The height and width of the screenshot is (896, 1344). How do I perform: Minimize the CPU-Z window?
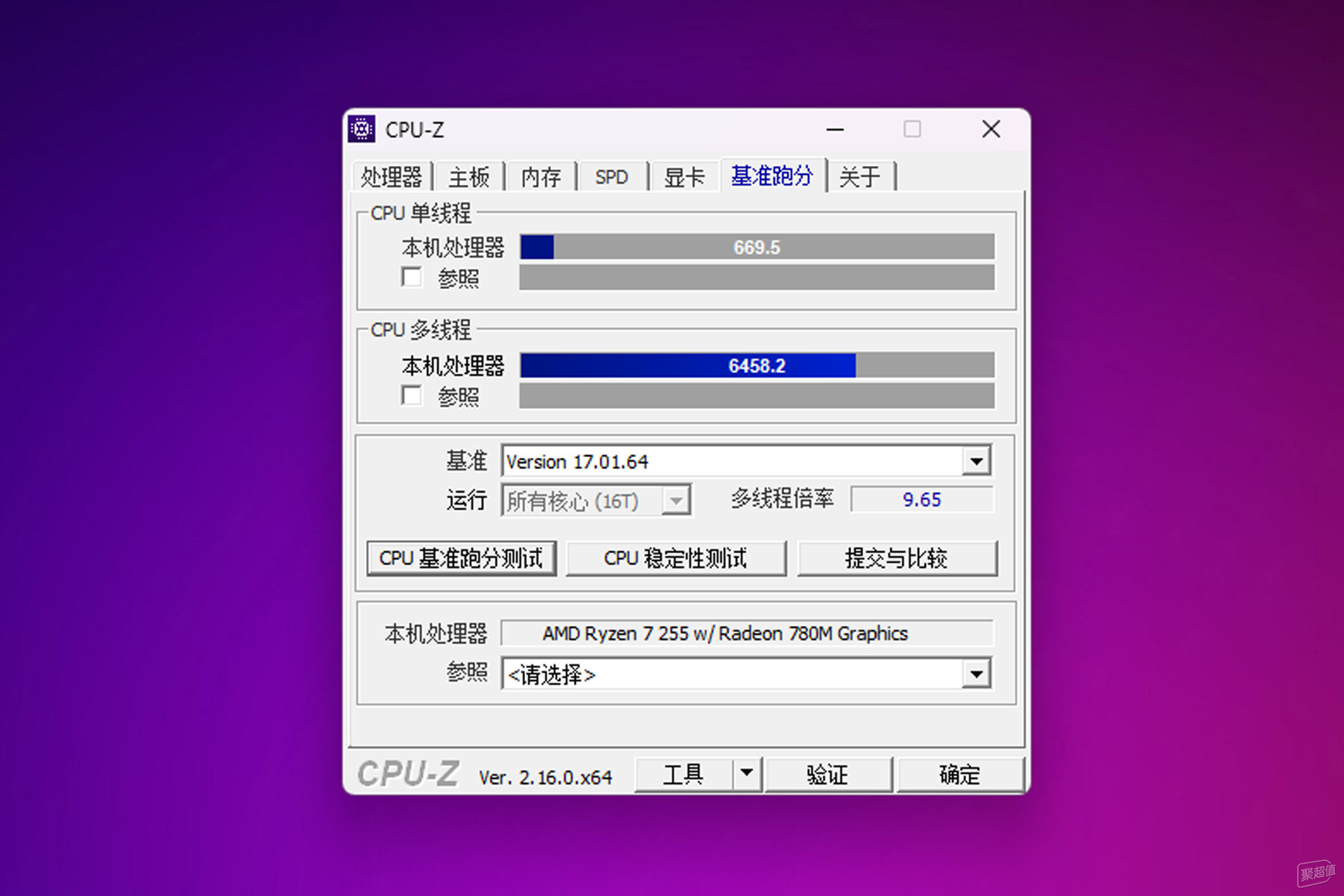click(835, 129)
